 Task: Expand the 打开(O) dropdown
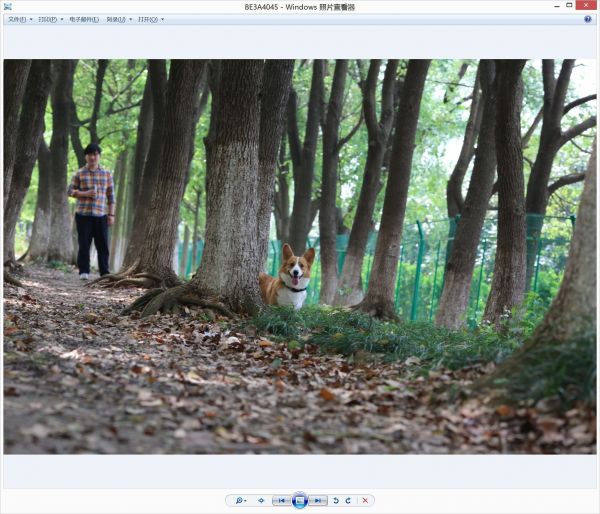pos(150,19)
